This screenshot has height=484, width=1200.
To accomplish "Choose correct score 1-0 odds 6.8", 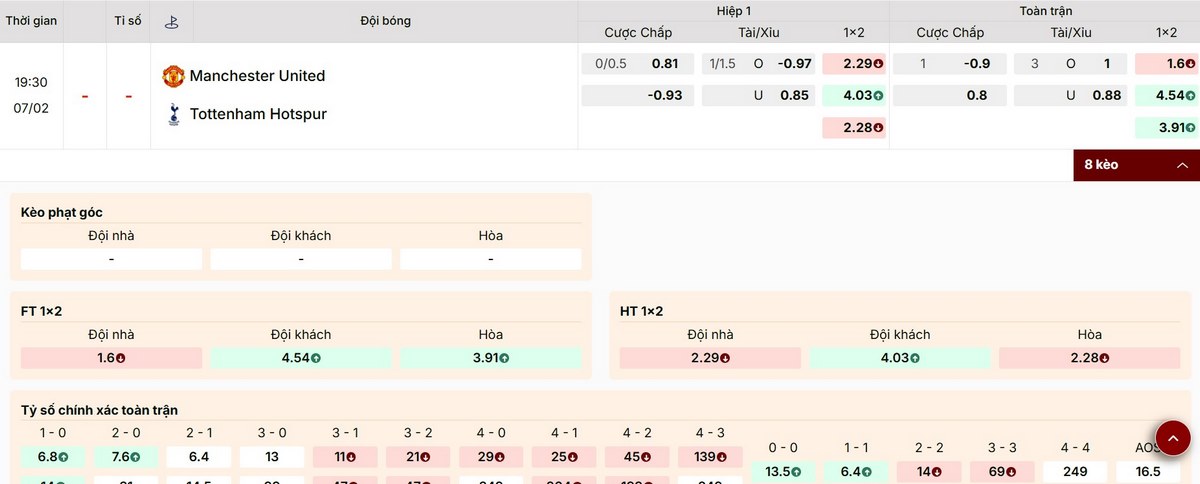I will coord(53,457).
